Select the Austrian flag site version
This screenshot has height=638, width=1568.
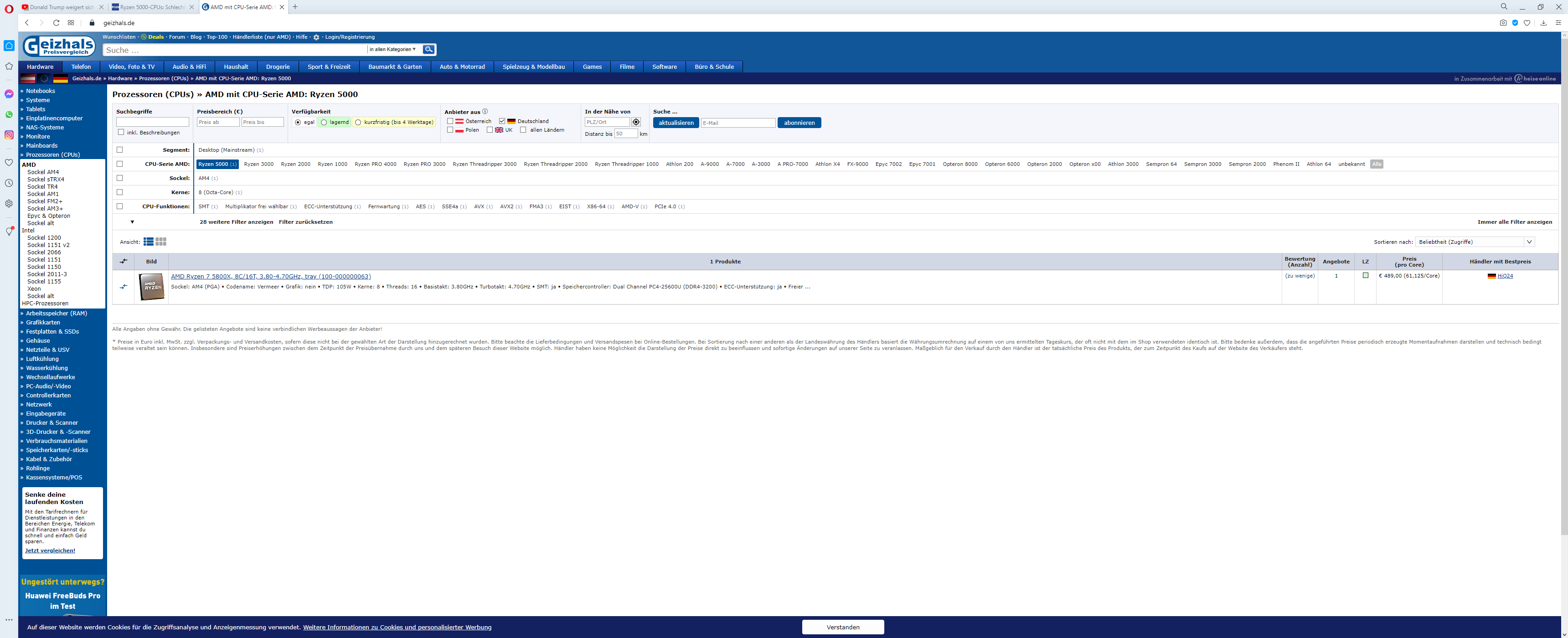(28, 78)
